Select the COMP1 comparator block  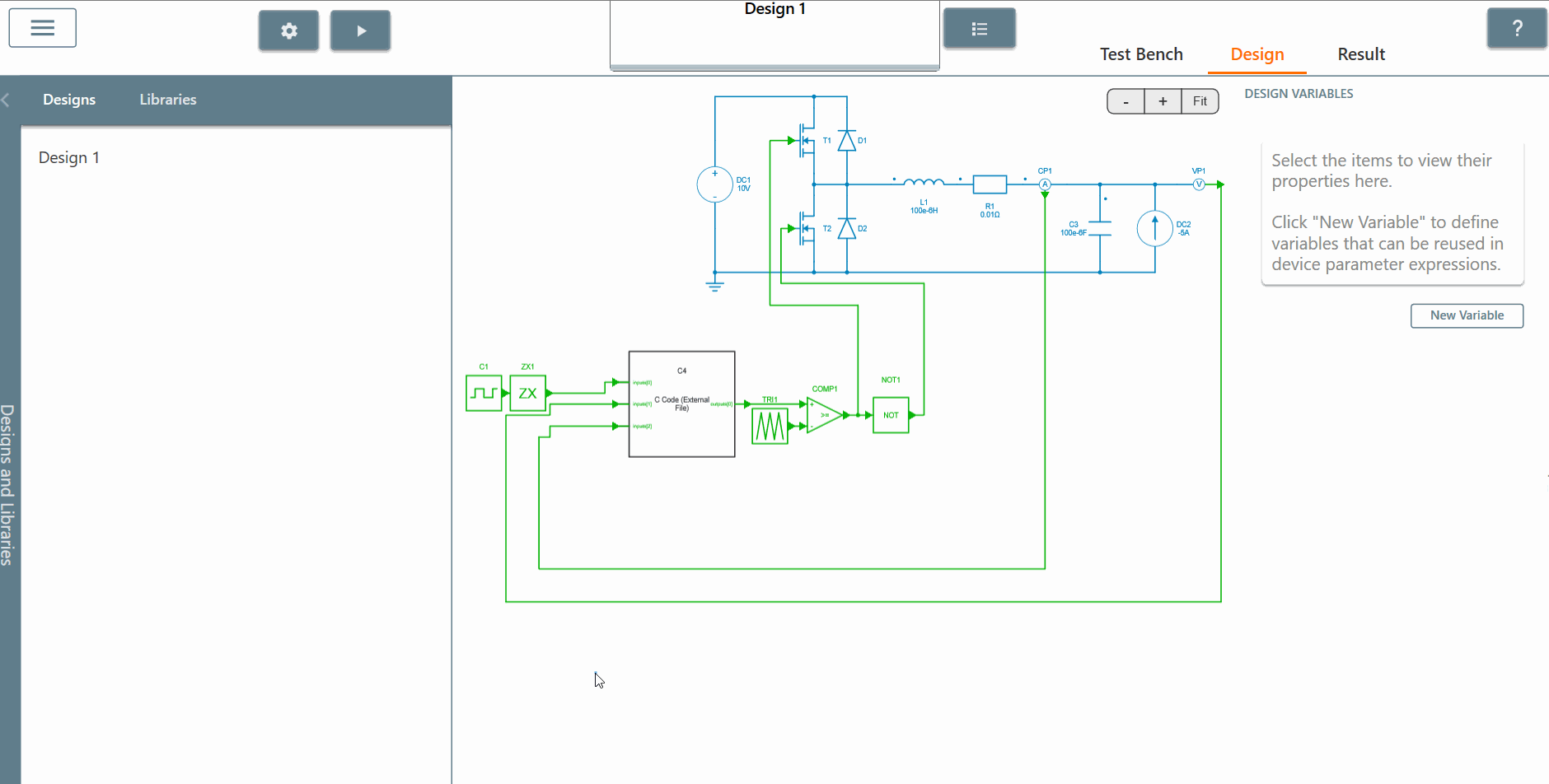[825, 415]
